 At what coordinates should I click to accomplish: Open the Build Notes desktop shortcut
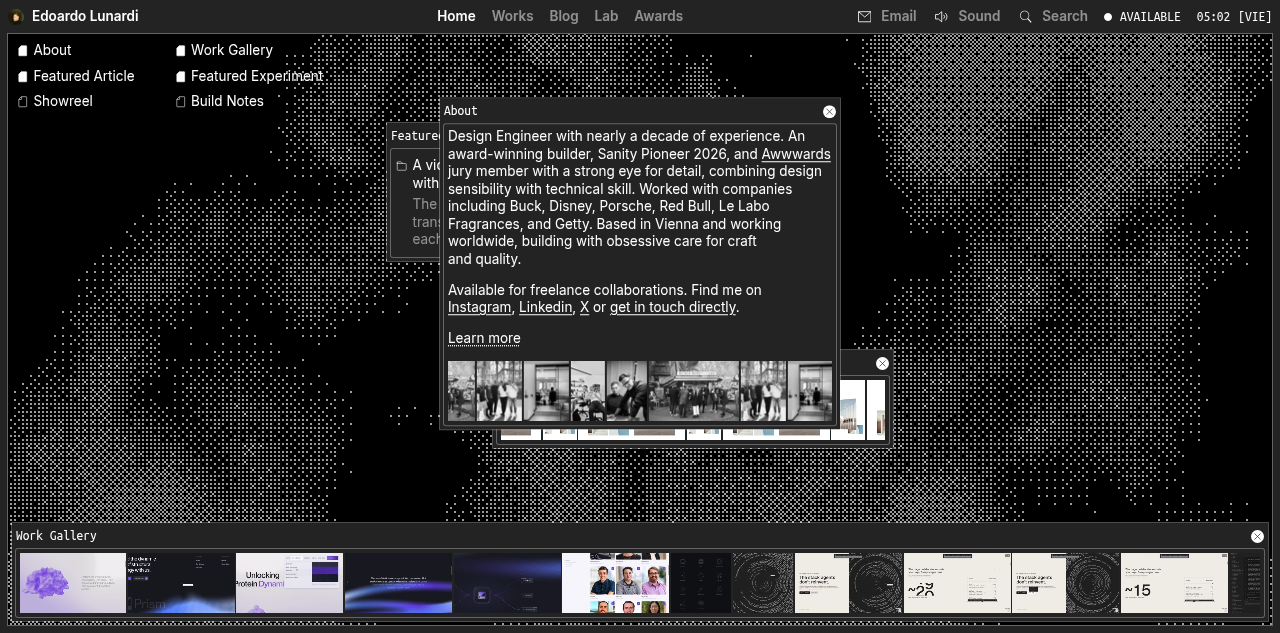[x=219, y=101]
